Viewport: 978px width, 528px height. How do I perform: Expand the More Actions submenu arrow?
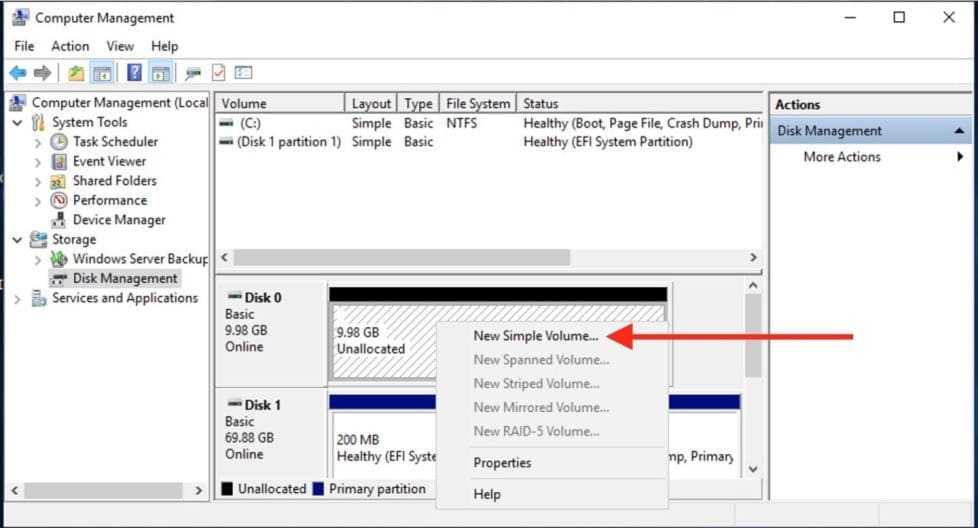point(960,157)
